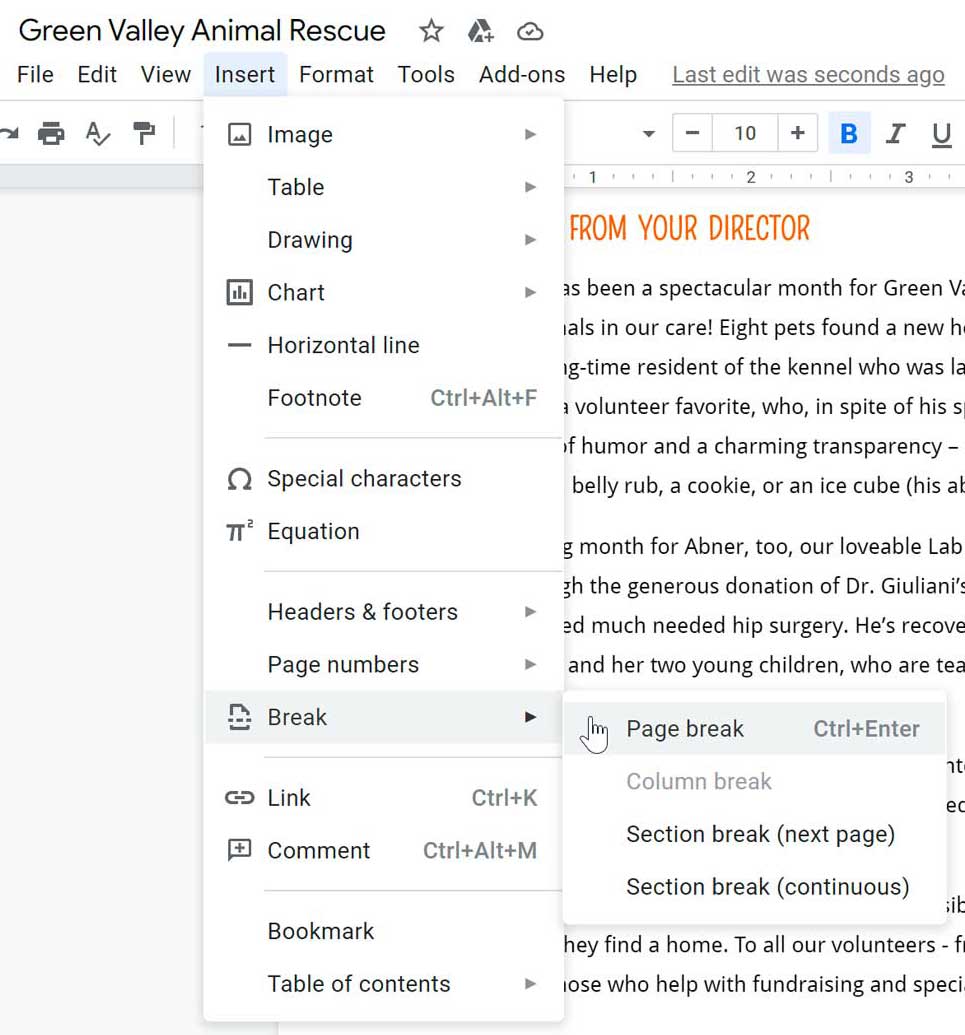Choose Page numbers menu entry
The height and width of the screenshot is (1035, 965).
[x=383, y=665]
